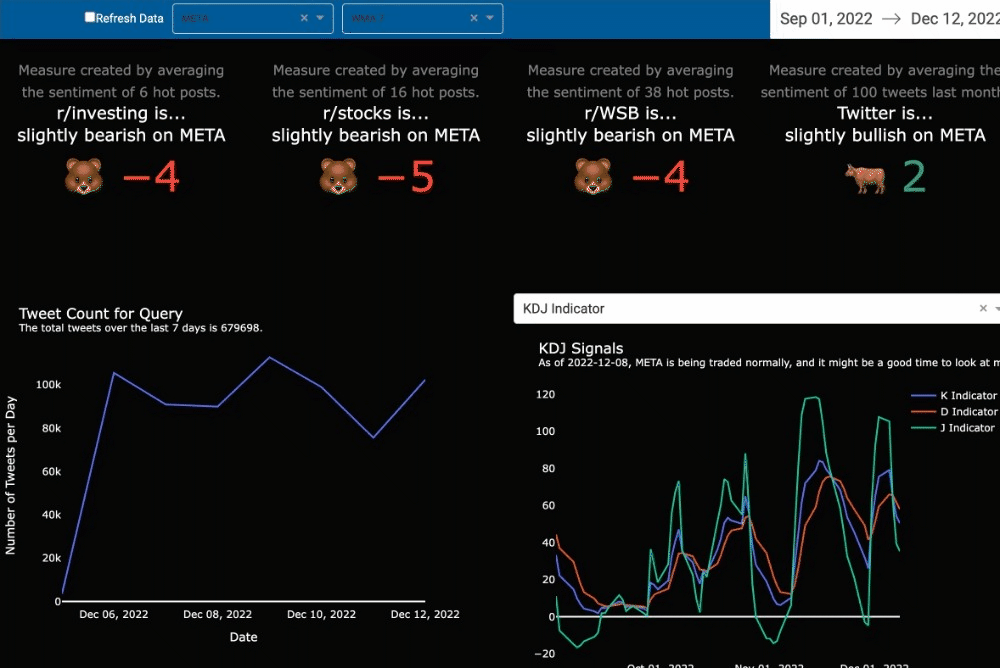Screen dimensions: 1000x668
Task: Click the Twitter bull emoji
Action: coord(865,178)
